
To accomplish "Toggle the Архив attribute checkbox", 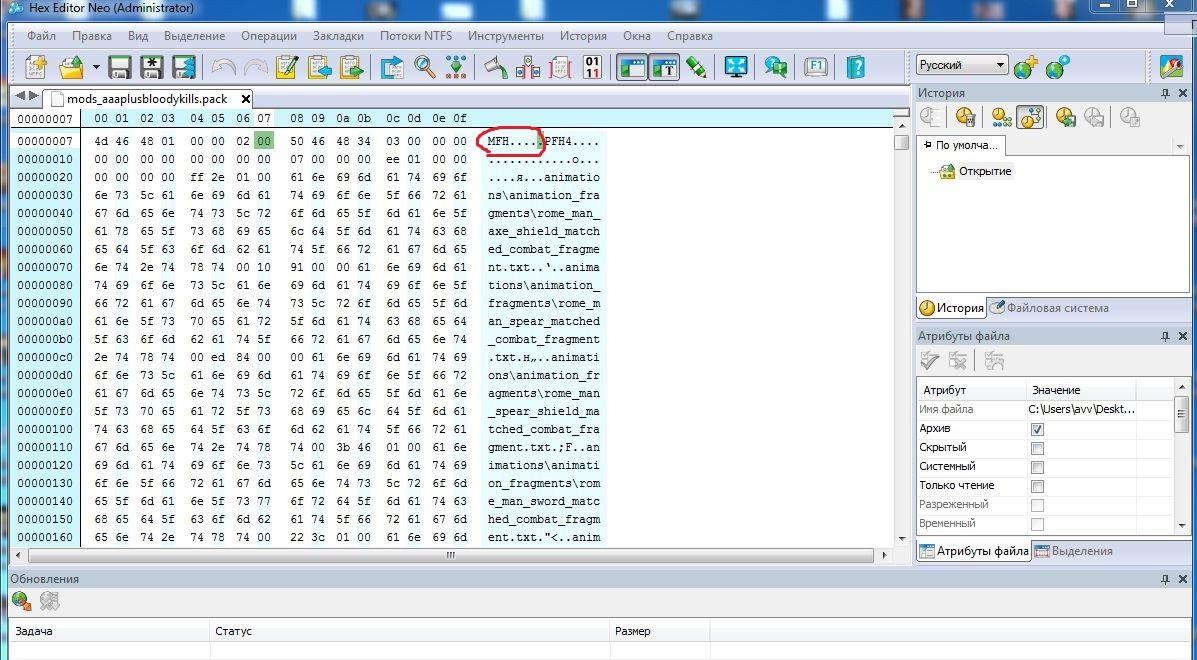I will click(x=1037, y=429).
